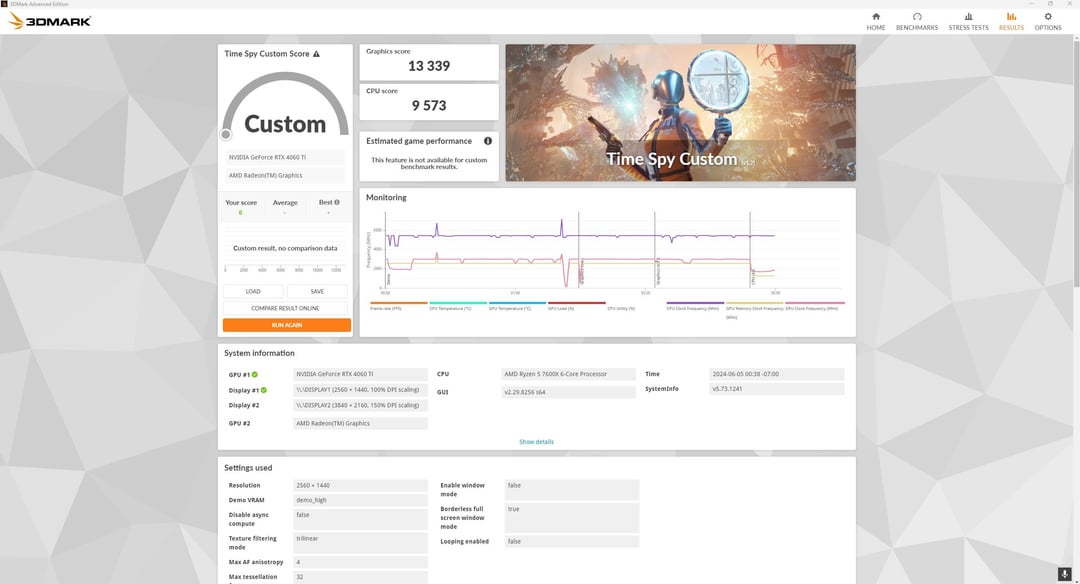
Task: Toggle CPU Clock Frequency legend line
Action: [x=695, y=305]
